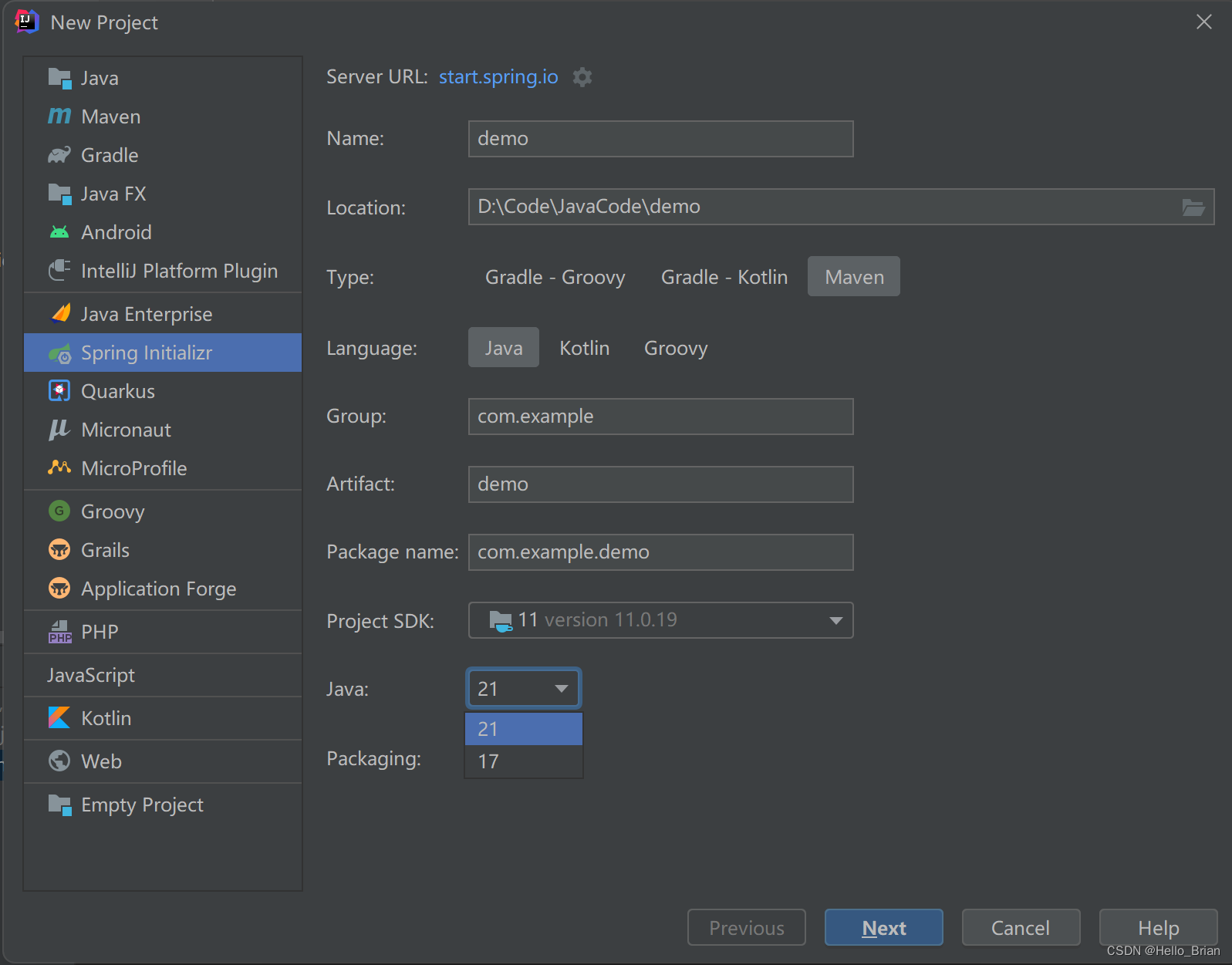Click the Next button
This screenshot has height=965, width=1232.
884,927
